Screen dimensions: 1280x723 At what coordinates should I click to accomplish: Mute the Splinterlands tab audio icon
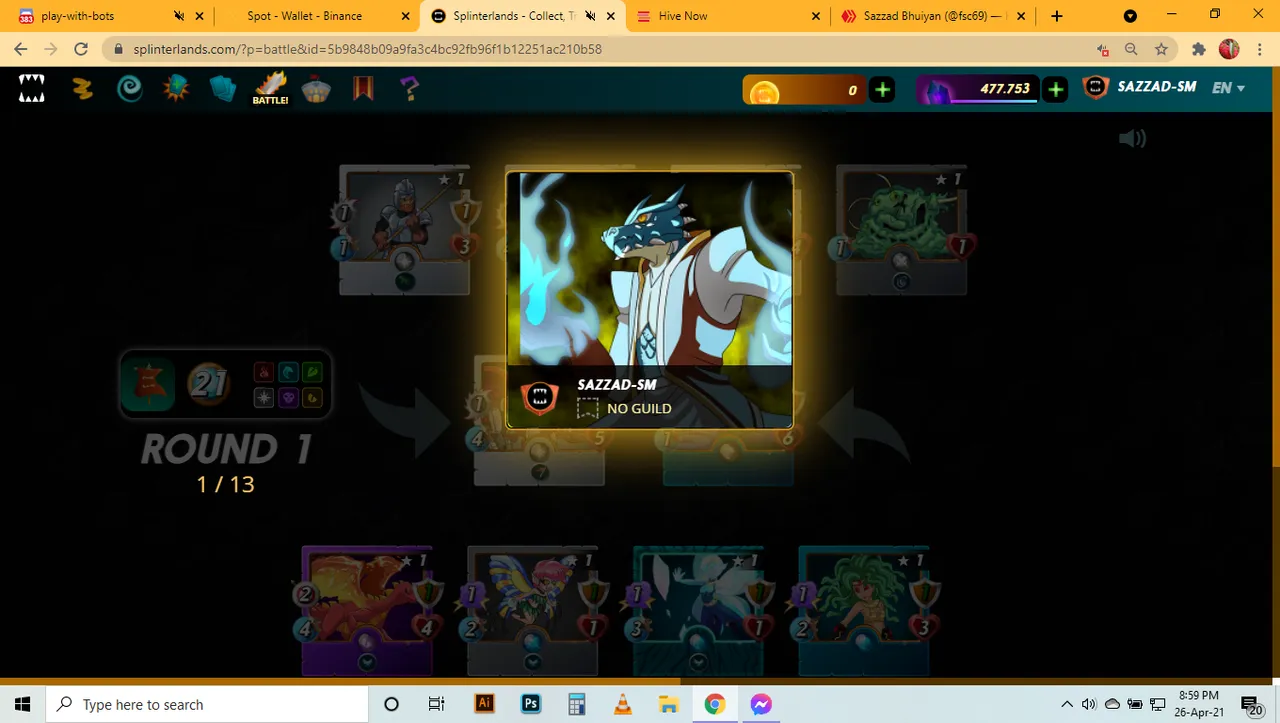click(590, 16)
